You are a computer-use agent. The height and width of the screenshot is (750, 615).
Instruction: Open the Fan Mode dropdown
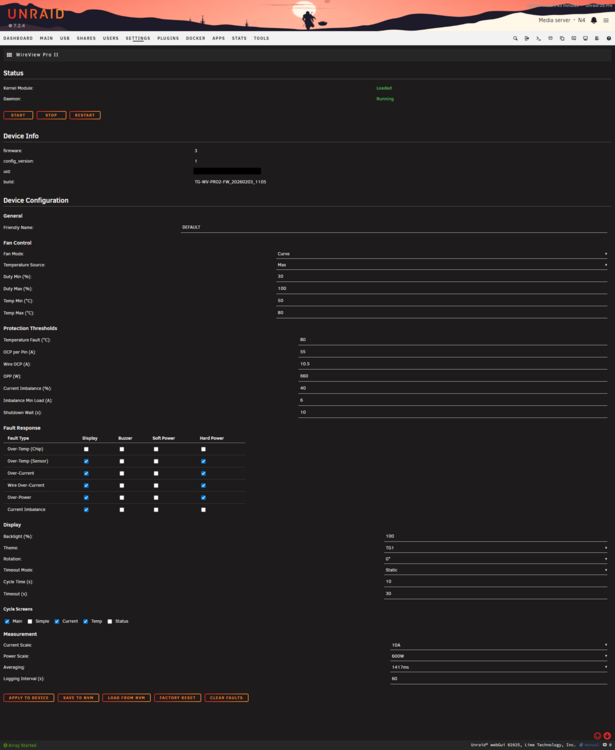pos(442,254)
